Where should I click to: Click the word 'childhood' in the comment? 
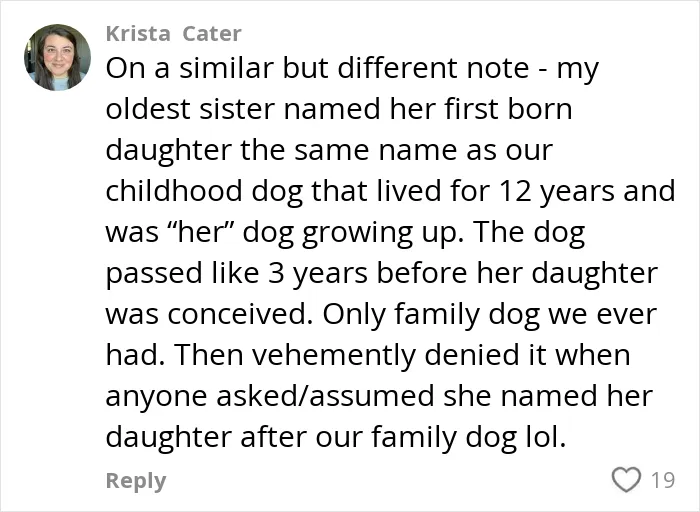(175, 191)
